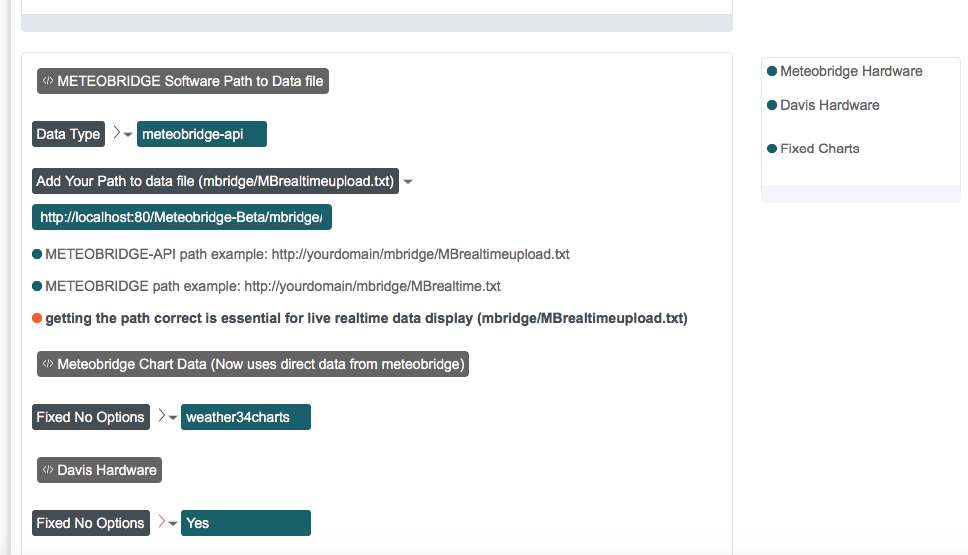Screen dimensions: 968x555
Task: Click the Fixed No Options label above Davis Hardware
Action: click(90, 417)
